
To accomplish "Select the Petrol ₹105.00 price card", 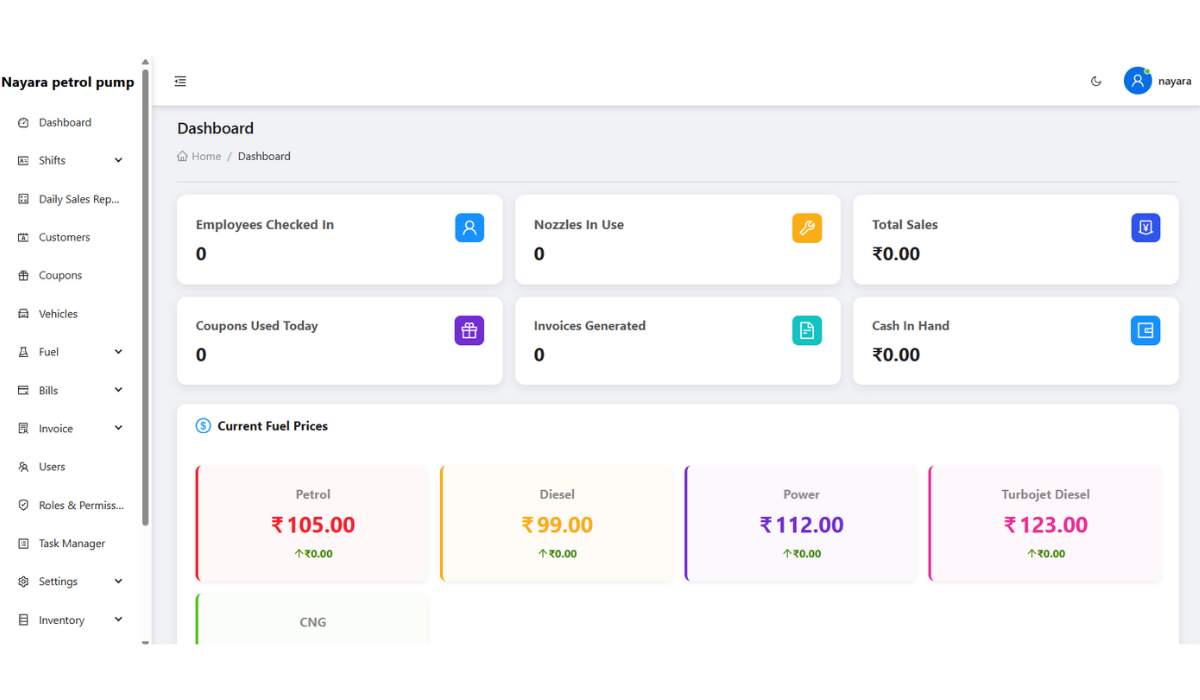I will pos(312,523).
